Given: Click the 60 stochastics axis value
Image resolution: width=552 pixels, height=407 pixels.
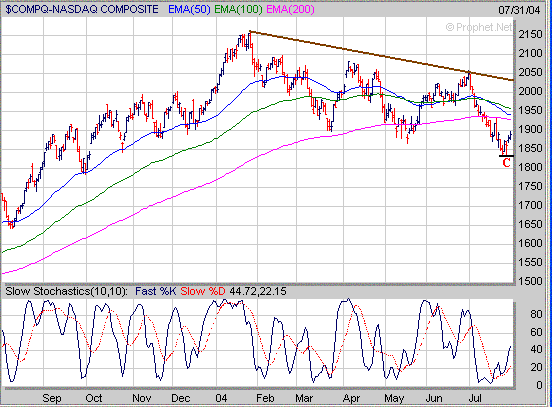Looking at the screenshot, I should click(x=536, y=332).
